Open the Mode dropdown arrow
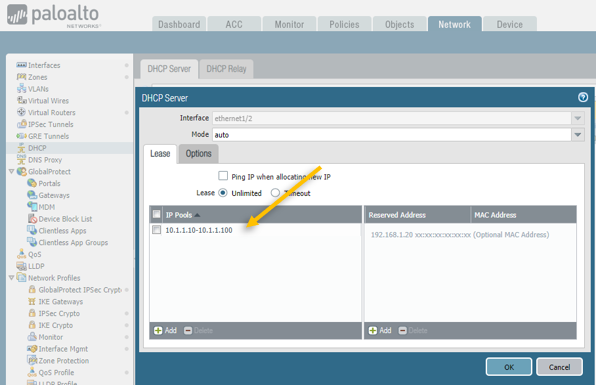The height and width of the screenshot is (385, 596). point(578,135)
